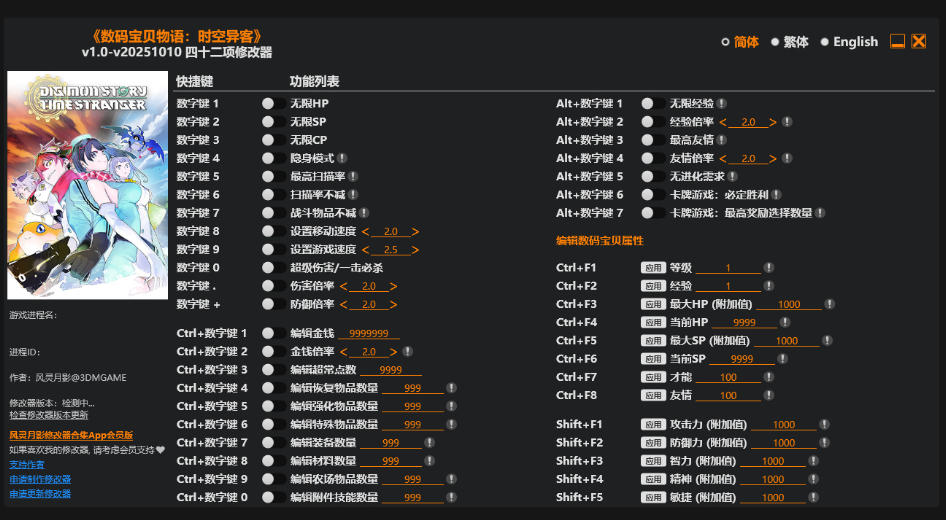Viewport: 946px width, 520px height.
Task: Click the info icon beside 编辑装备数量
Action: (x=430, y=442)
